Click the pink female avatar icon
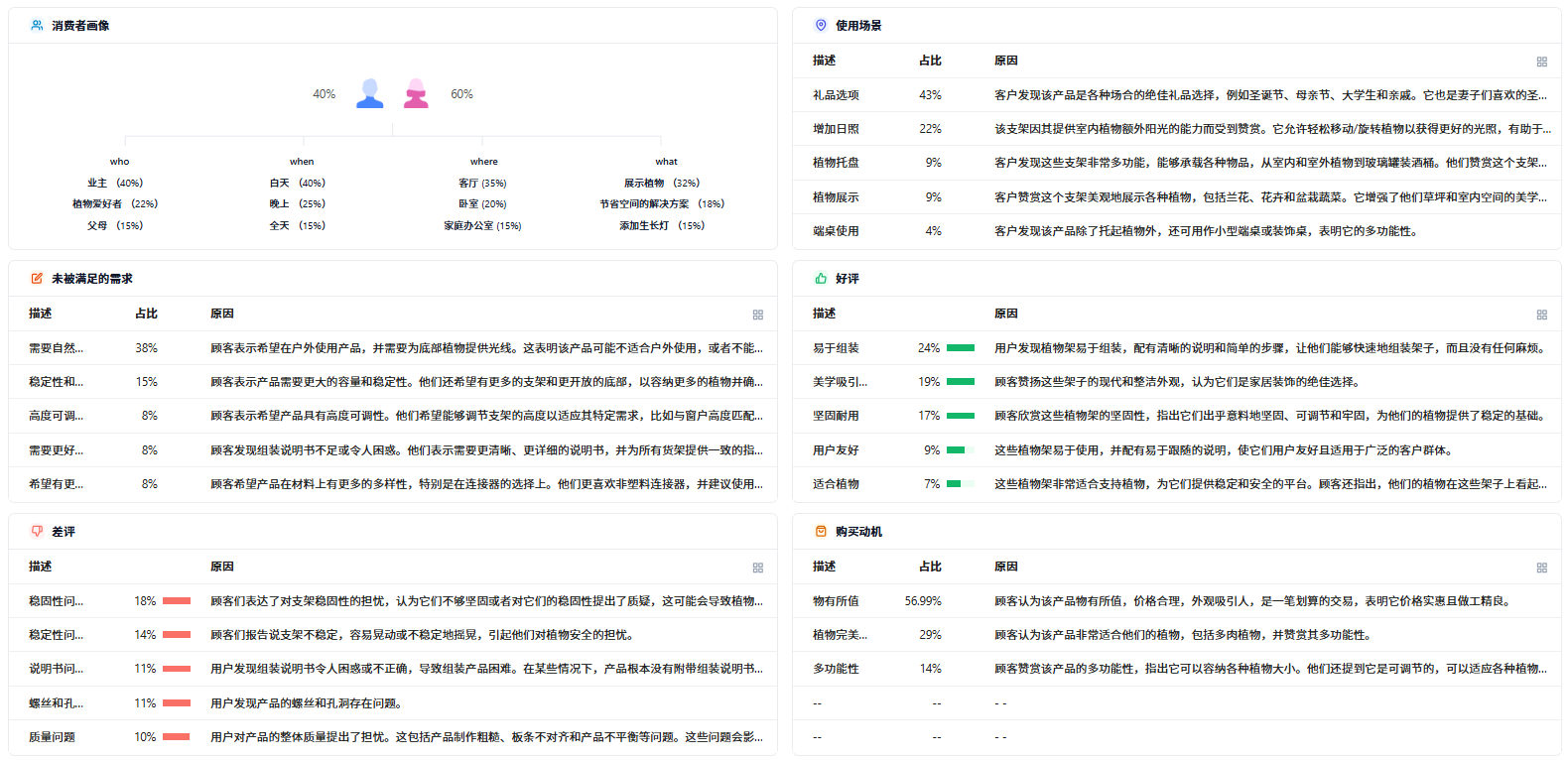1568x760 pixels. pyautogui.click(x=416, y=93)
